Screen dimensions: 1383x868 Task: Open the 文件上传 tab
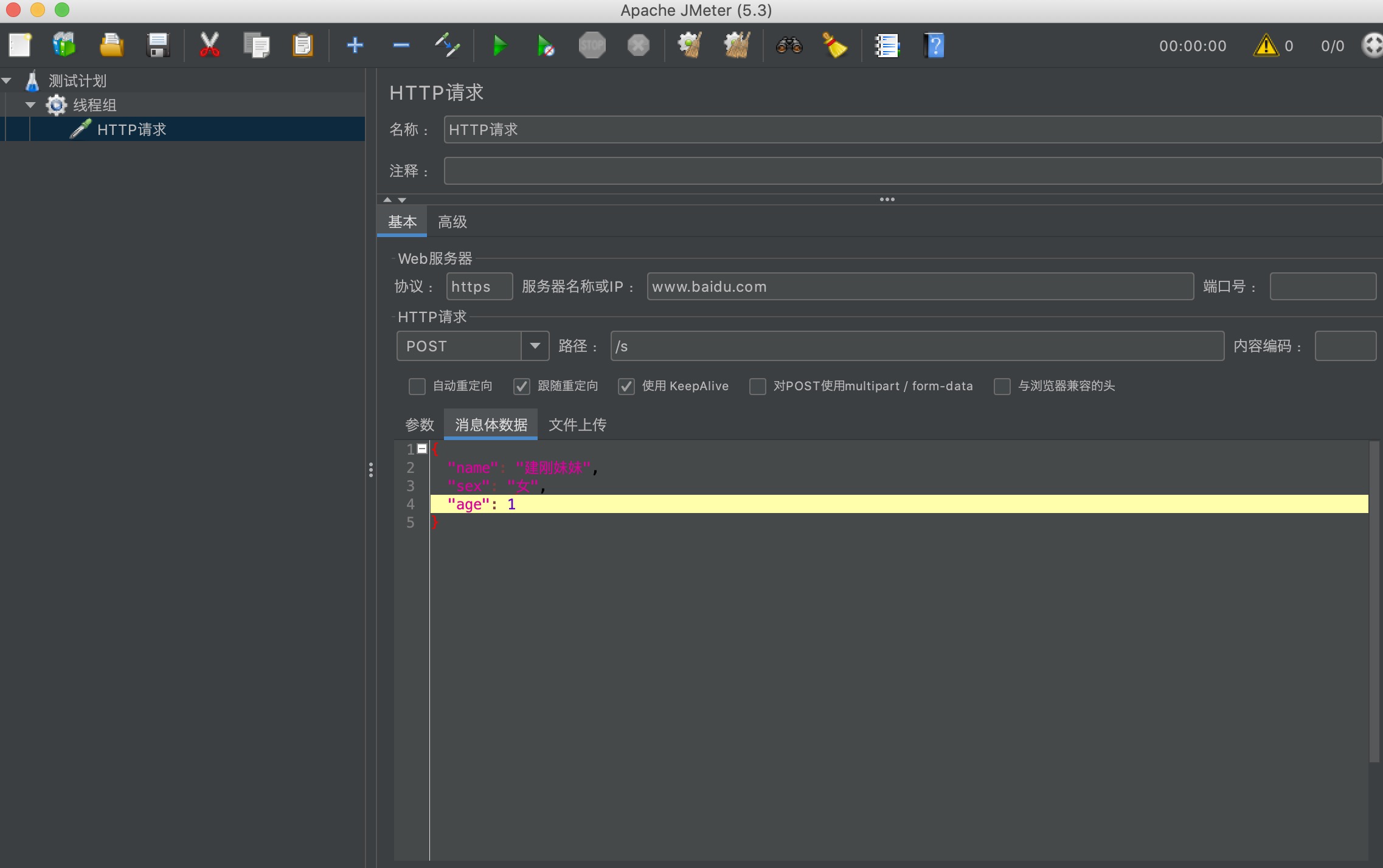pos(577,424)
